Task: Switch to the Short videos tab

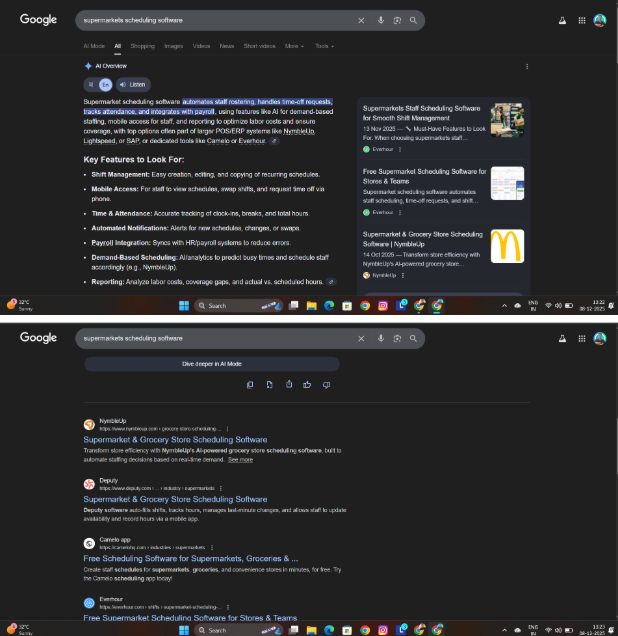Action: [x=260, y=46]
